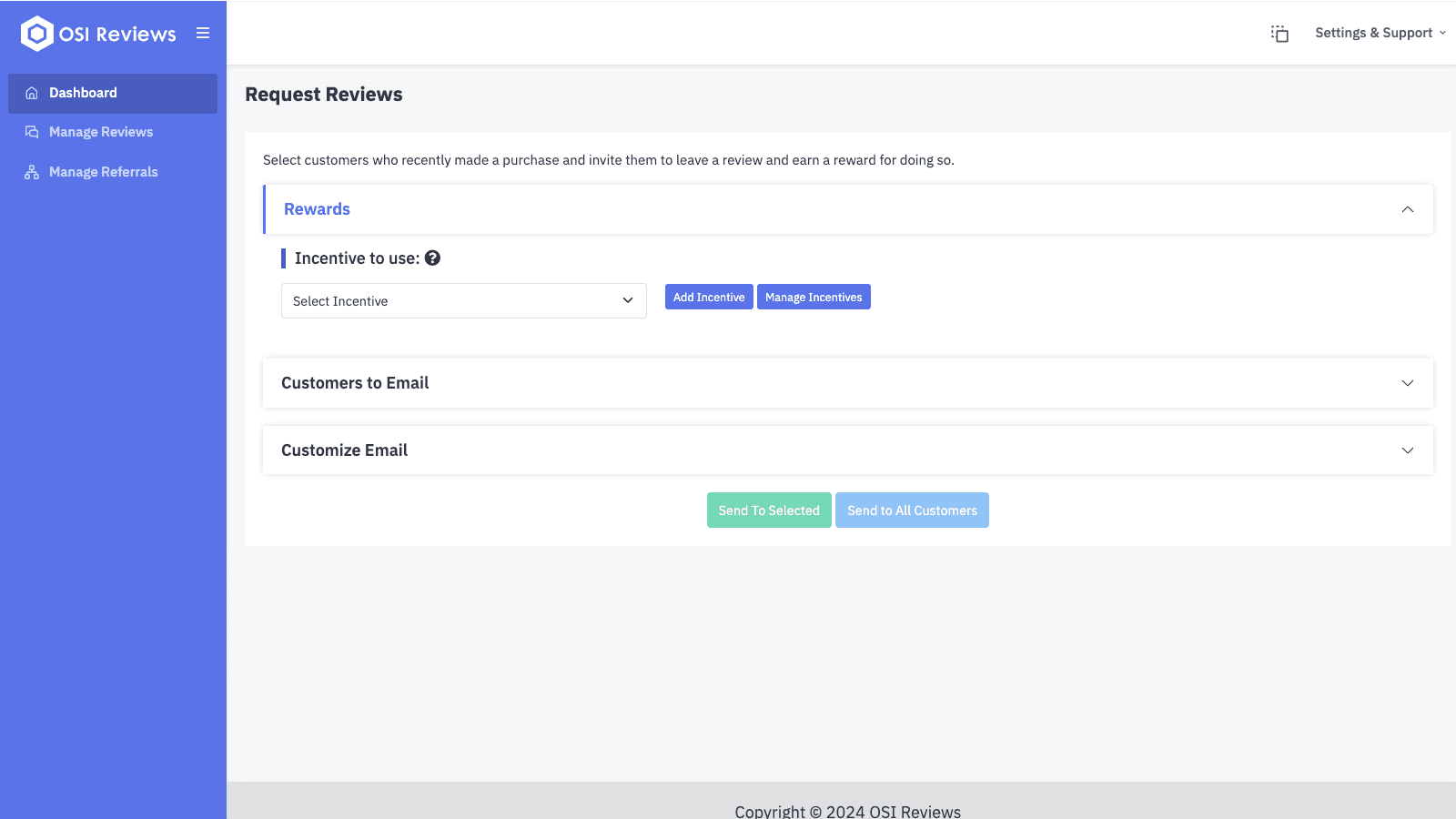Click the Manage Incentives button

pyautogui.click(x=814, y=298)
